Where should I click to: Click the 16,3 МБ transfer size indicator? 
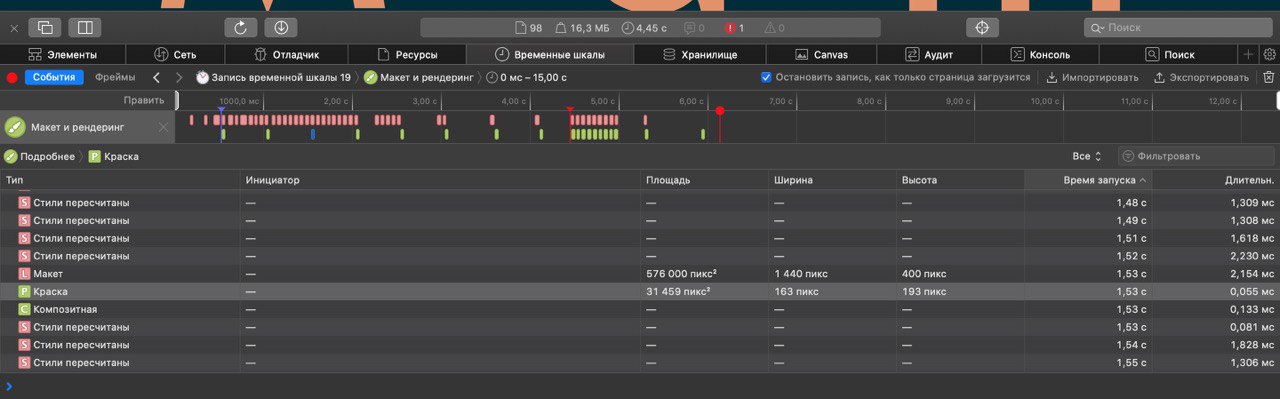tap(582, 28)
